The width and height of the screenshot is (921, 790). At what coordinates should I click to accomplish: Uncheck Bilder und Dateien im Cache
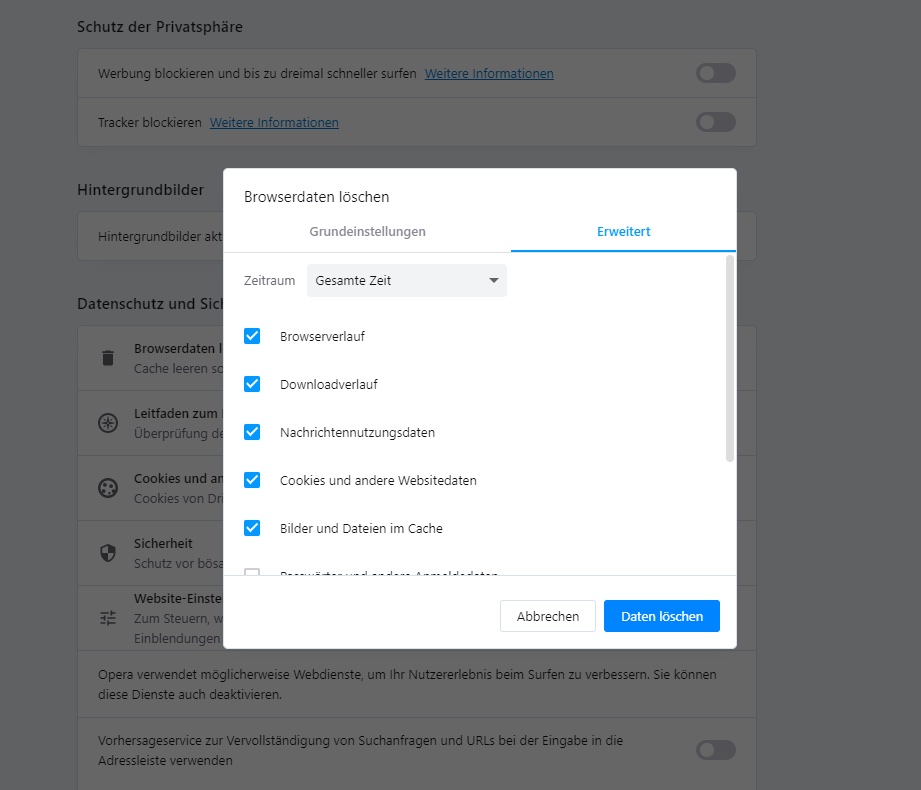tap(252, 528)
